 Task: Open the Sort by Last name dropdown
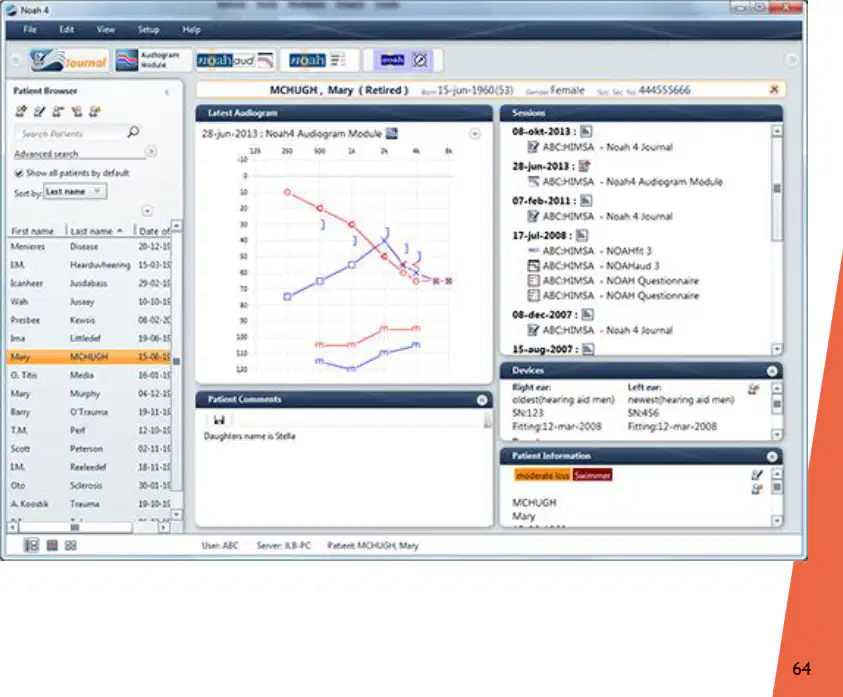tap(75, 191)
